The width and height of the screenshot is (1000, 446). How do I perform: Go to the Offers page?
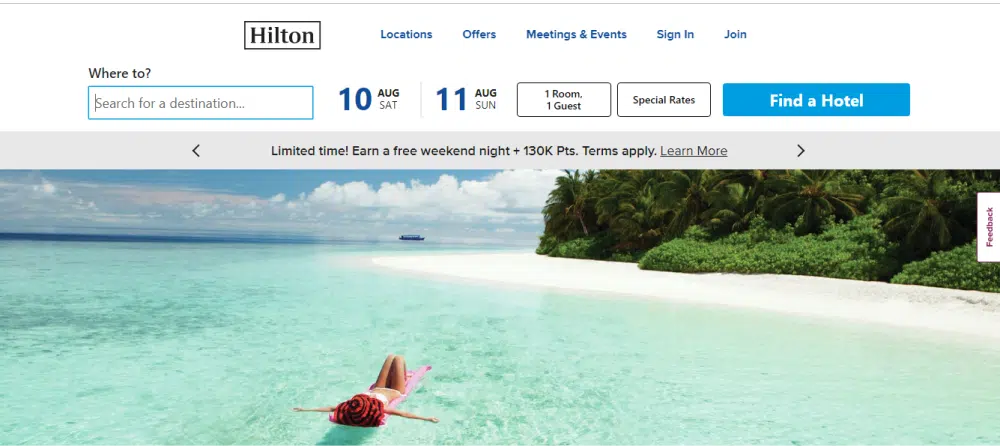[479, 34]
